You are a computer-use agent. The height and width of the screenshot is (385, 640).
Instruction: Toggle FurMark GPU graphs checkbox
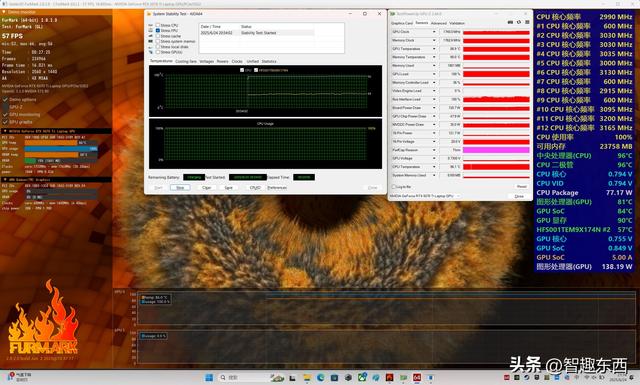coord(5,122)
